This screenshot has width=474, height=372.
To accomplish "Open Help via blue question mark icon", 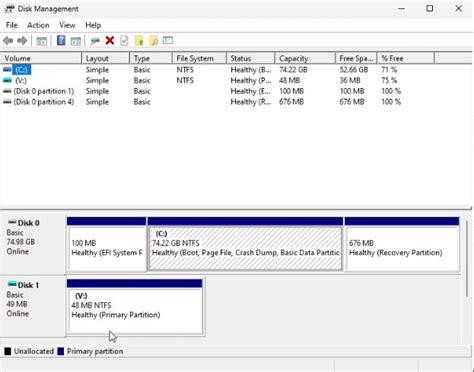I will coord(61,41).
